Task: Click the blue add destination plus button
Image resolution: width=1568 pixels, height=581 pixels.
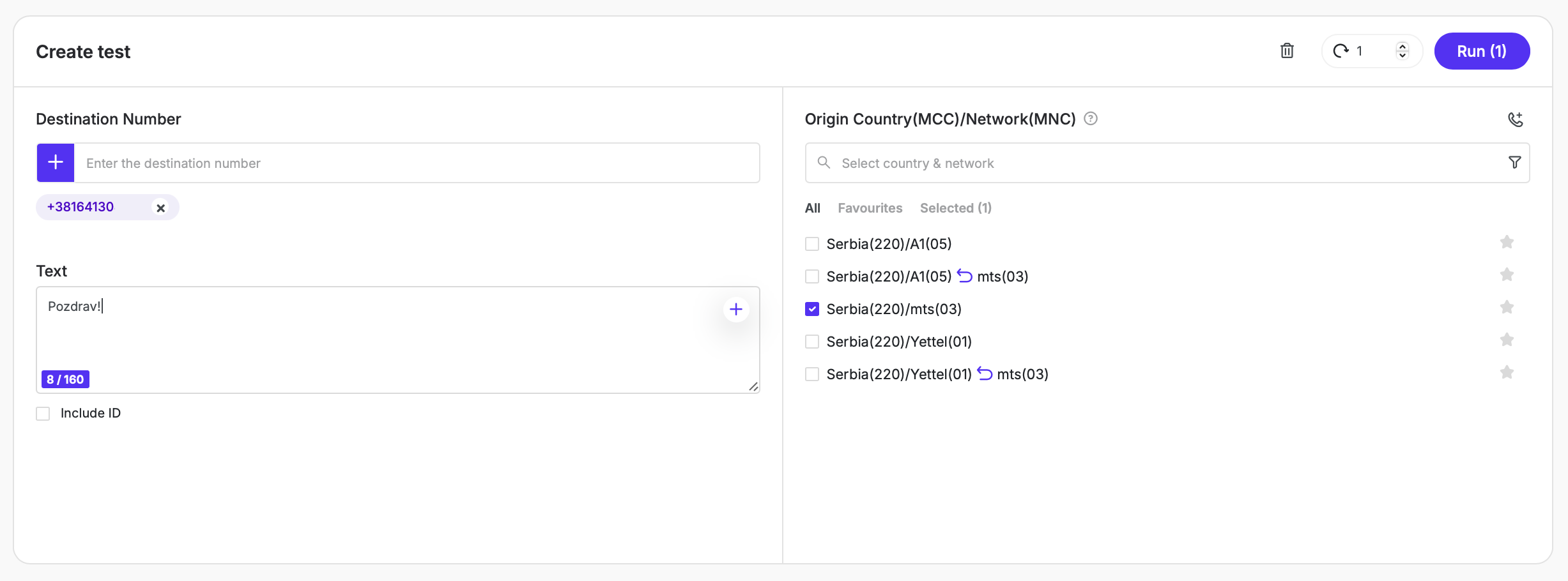Action: (56, 163)
